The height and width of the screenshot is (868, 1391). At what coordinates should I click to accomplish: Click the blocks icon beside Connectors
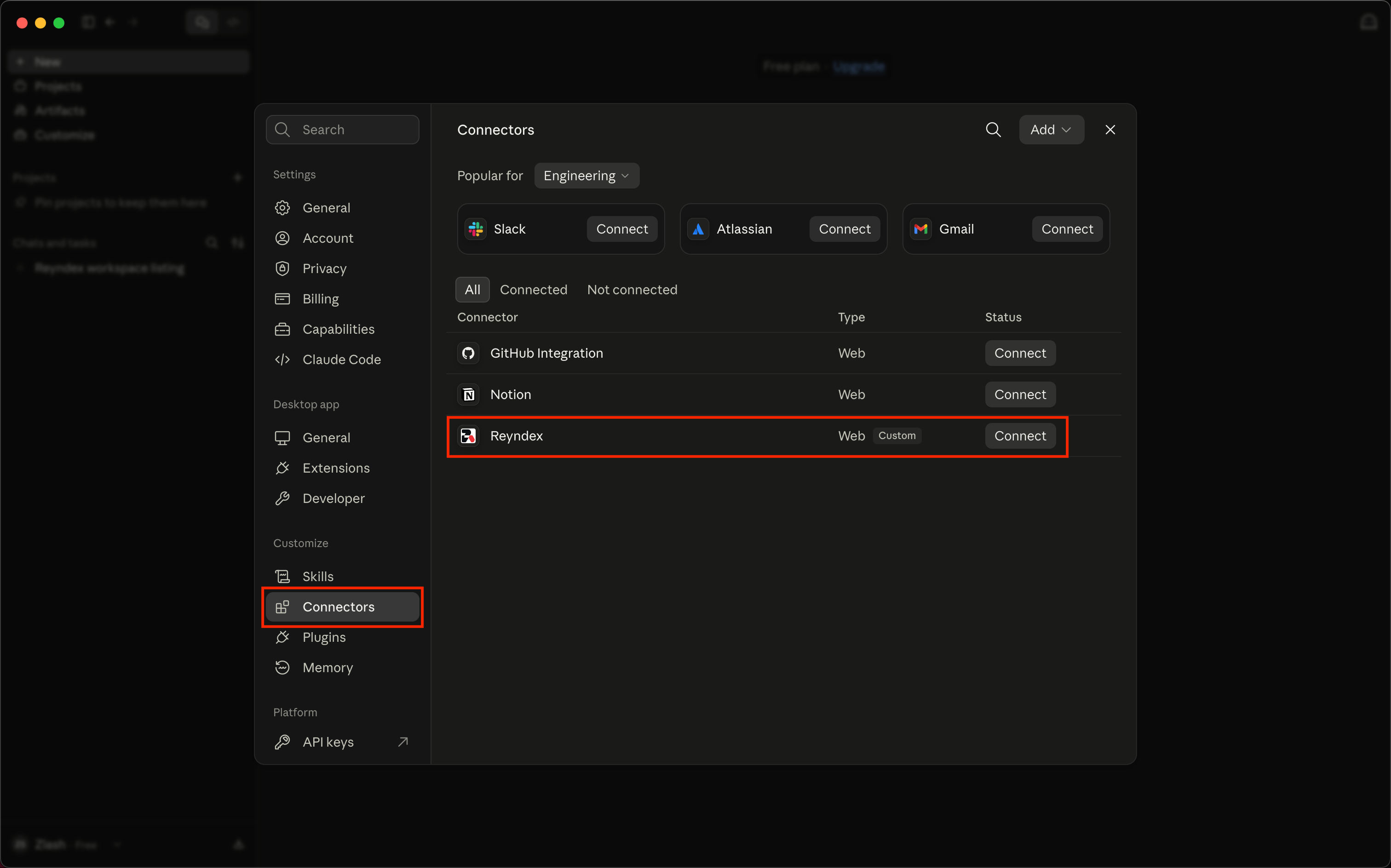[x=282, y=607]
